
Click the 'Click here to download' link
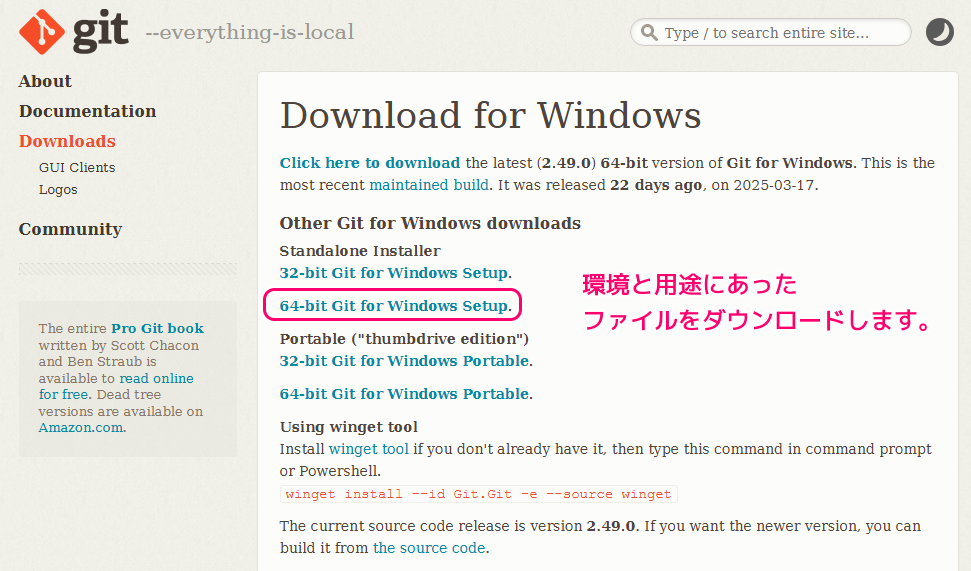(370, 163)
